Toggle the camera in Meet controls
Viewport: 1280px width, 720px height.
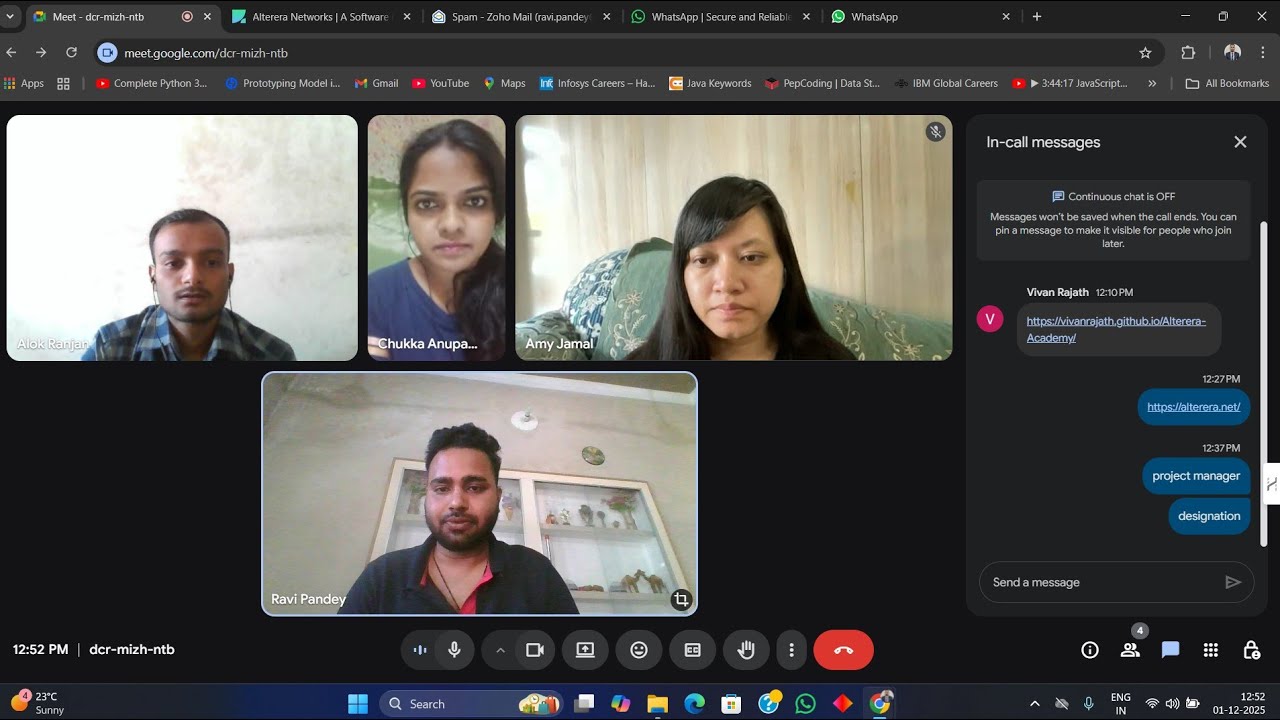coord(535,650)
